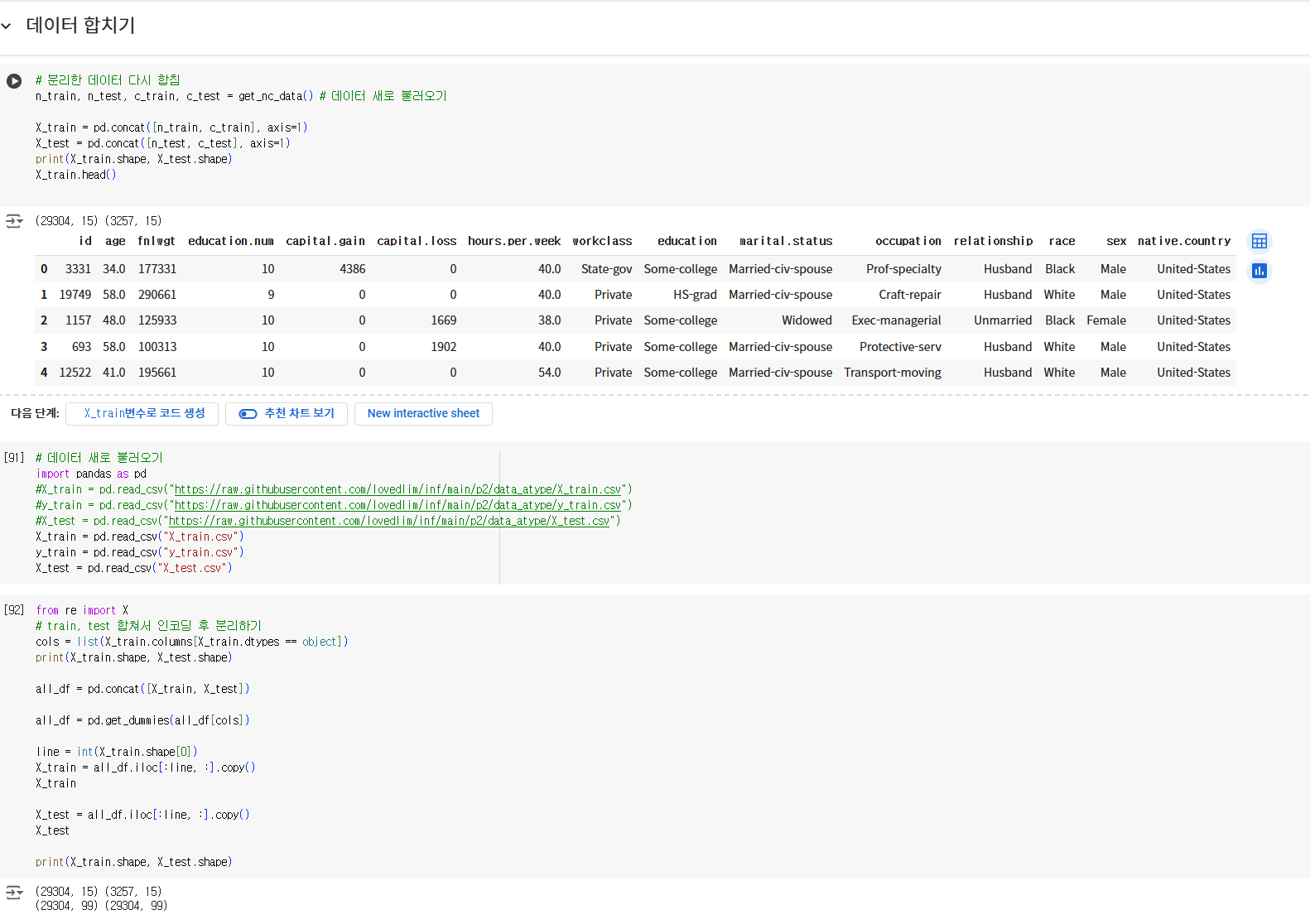1310x924 pixels.
Task: Click the marital.status column header
Action: coord(786,241)
